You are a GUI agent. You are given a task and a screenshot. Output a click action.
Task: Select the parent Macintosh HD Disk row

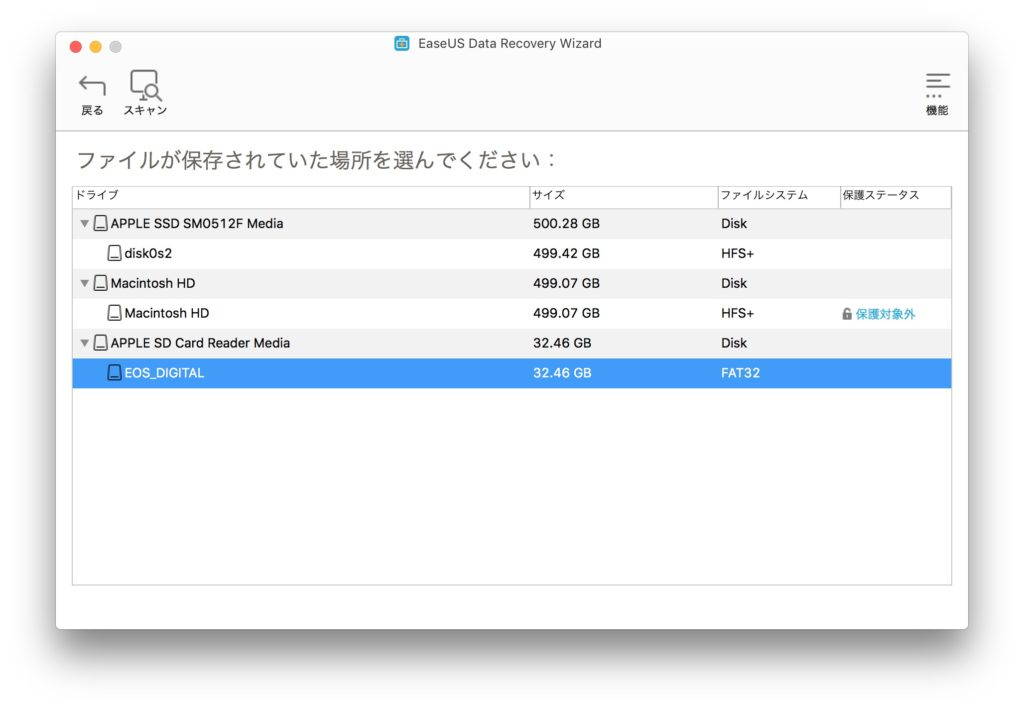(512, 283)
